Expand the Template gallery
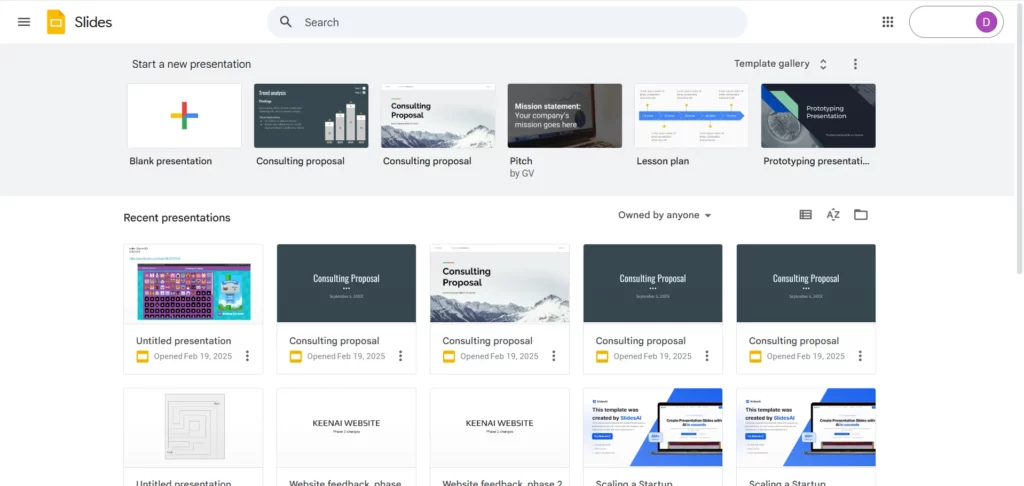The height and width of the screenshot is (486, 1024). click(780, 64)
